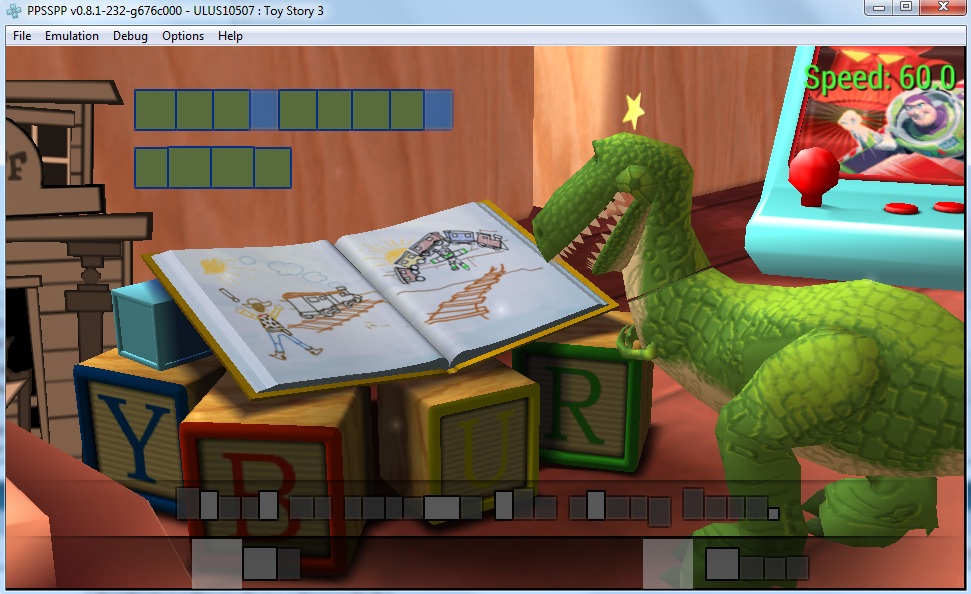Screen dimensions: 971x594
Task: Open the Debug menu
Action: click(x=130, y=36)
